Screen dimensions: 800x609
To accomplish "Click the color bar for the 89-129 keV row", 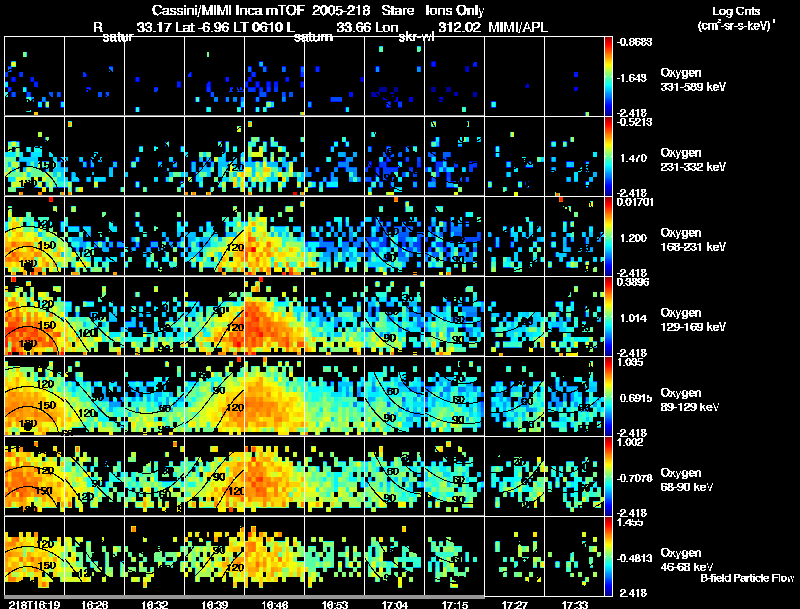I will [608, 396].
